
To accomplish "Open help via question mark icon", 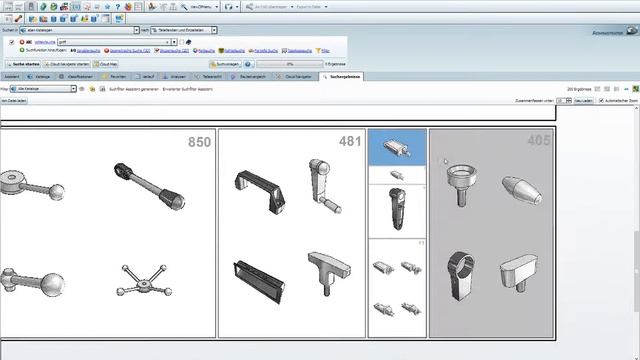I will 118,7.
